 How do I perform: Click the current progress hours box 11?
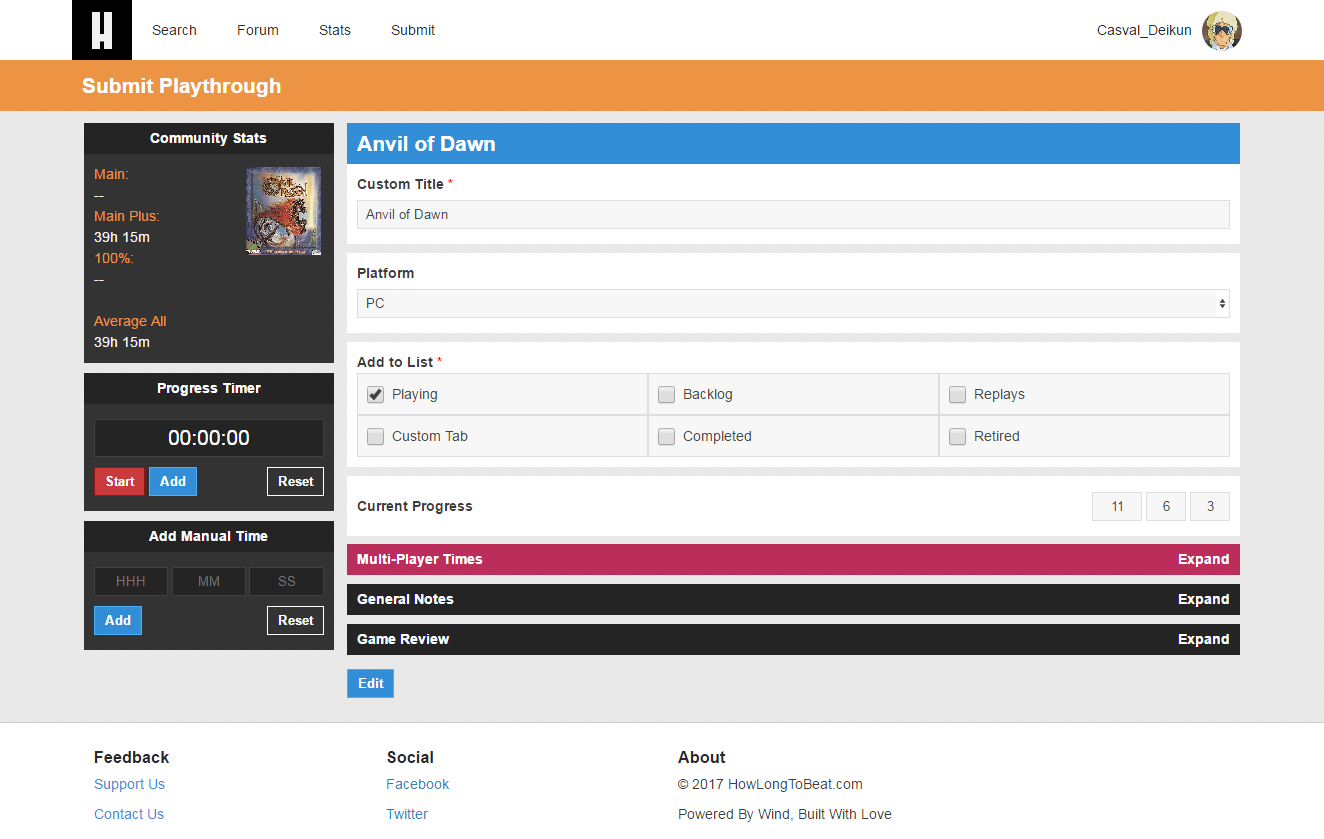(x=1117, y=506)
